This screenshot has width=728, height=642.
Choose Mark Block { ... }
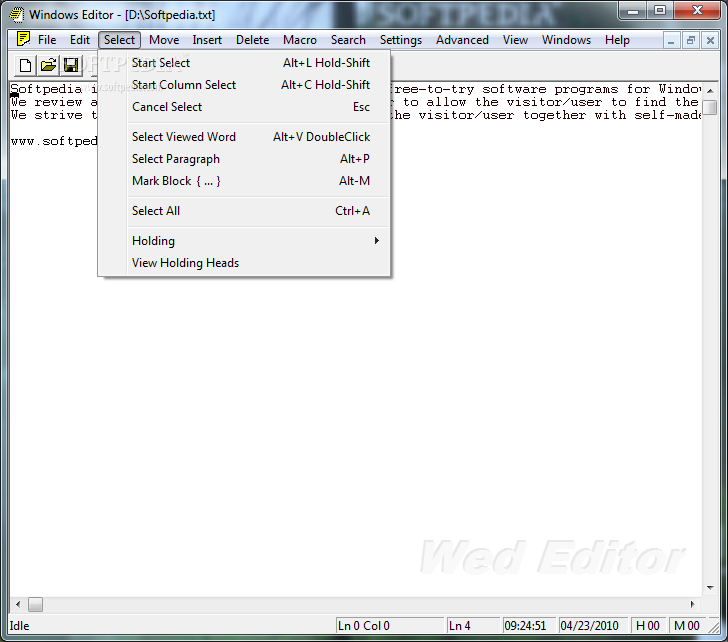(x=244, y=181)
